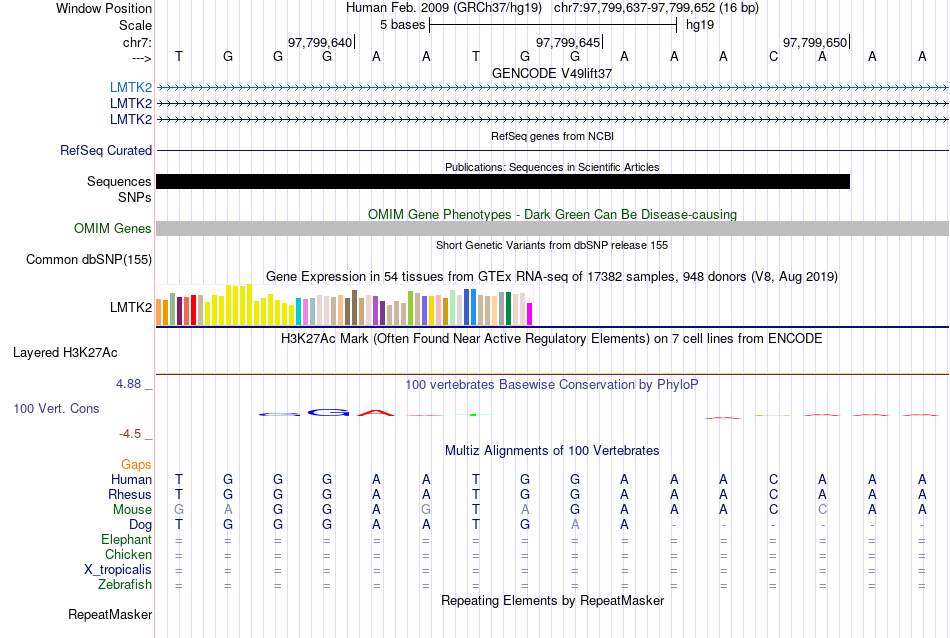Click the chr7:97,799,637-97,799,652 (16 bp) position text

656,8
